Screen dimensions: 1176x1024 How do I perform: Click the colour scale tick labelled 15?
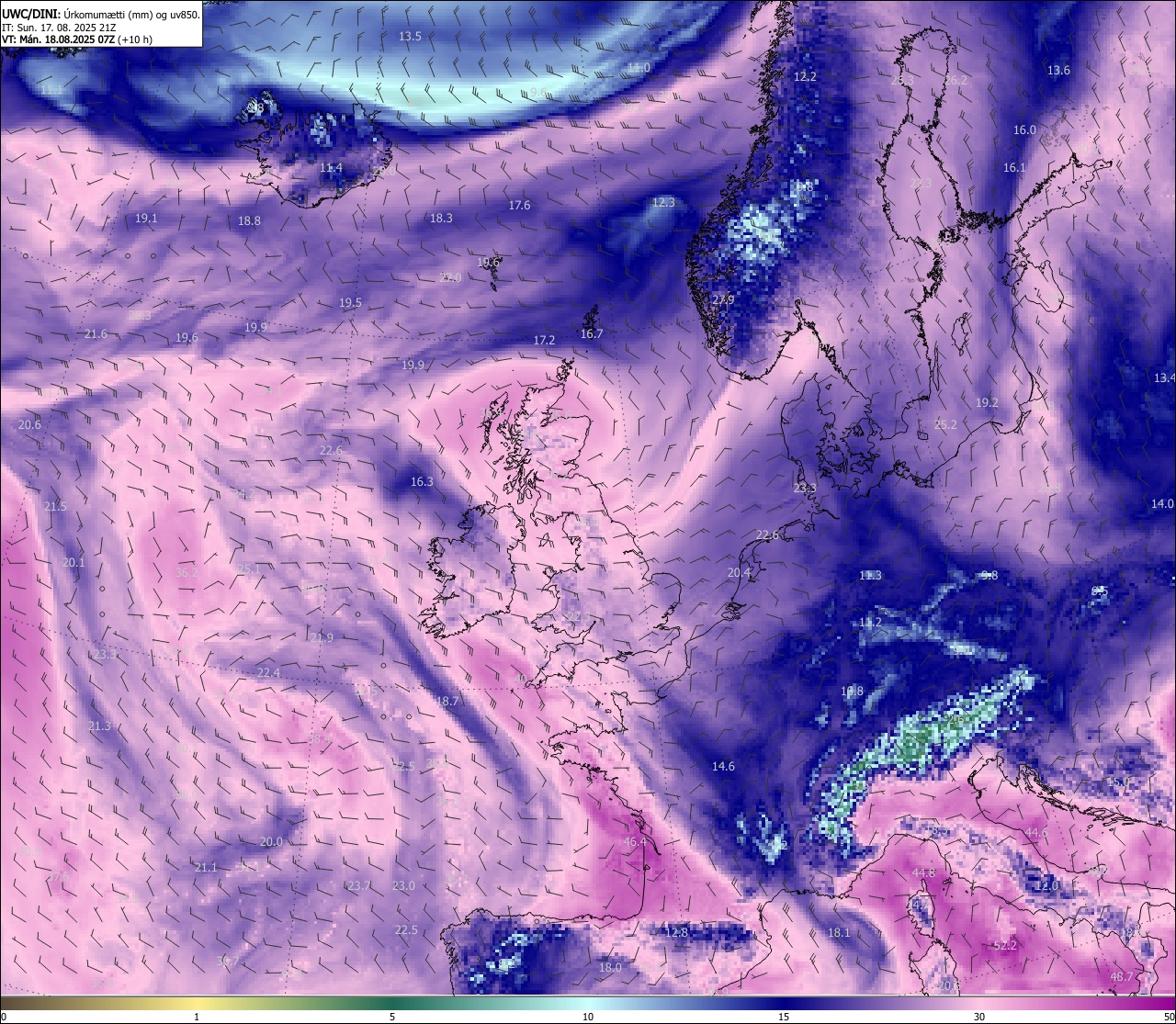tap(784, 1017)
